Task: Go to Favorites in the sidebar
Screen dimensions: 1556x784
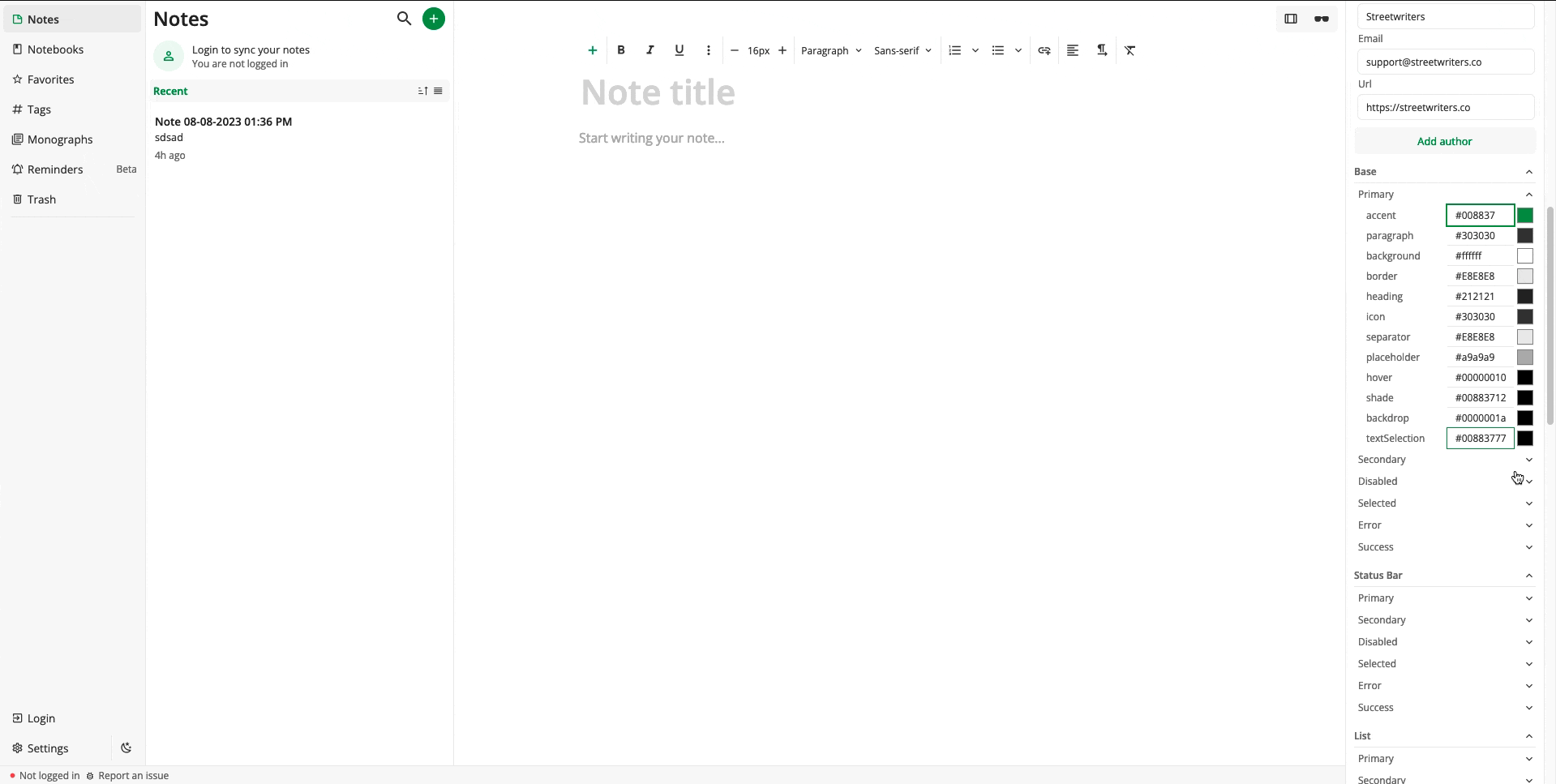Action: tap(50, 79)
